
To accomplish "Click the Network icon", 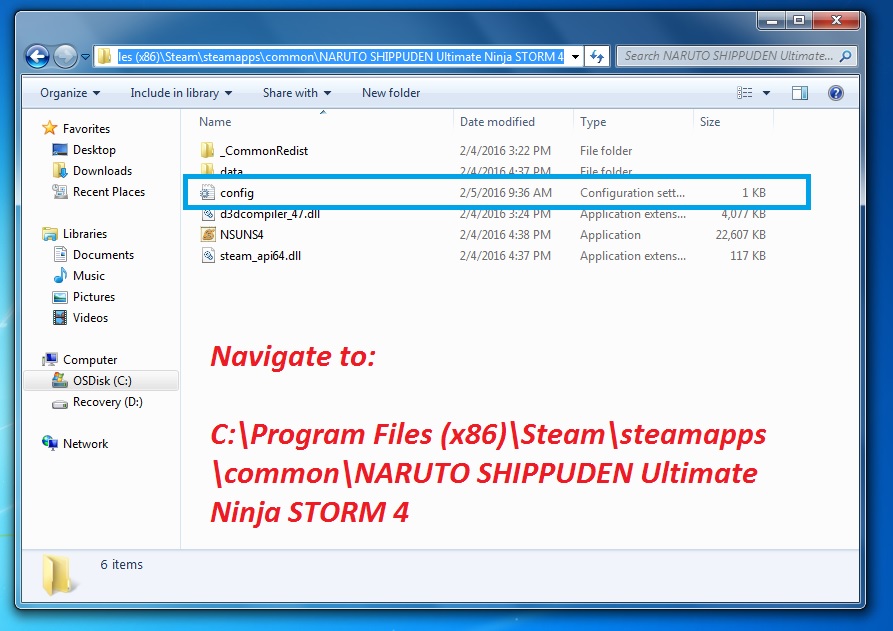I will pyautogui.click(x=50, y=443).
